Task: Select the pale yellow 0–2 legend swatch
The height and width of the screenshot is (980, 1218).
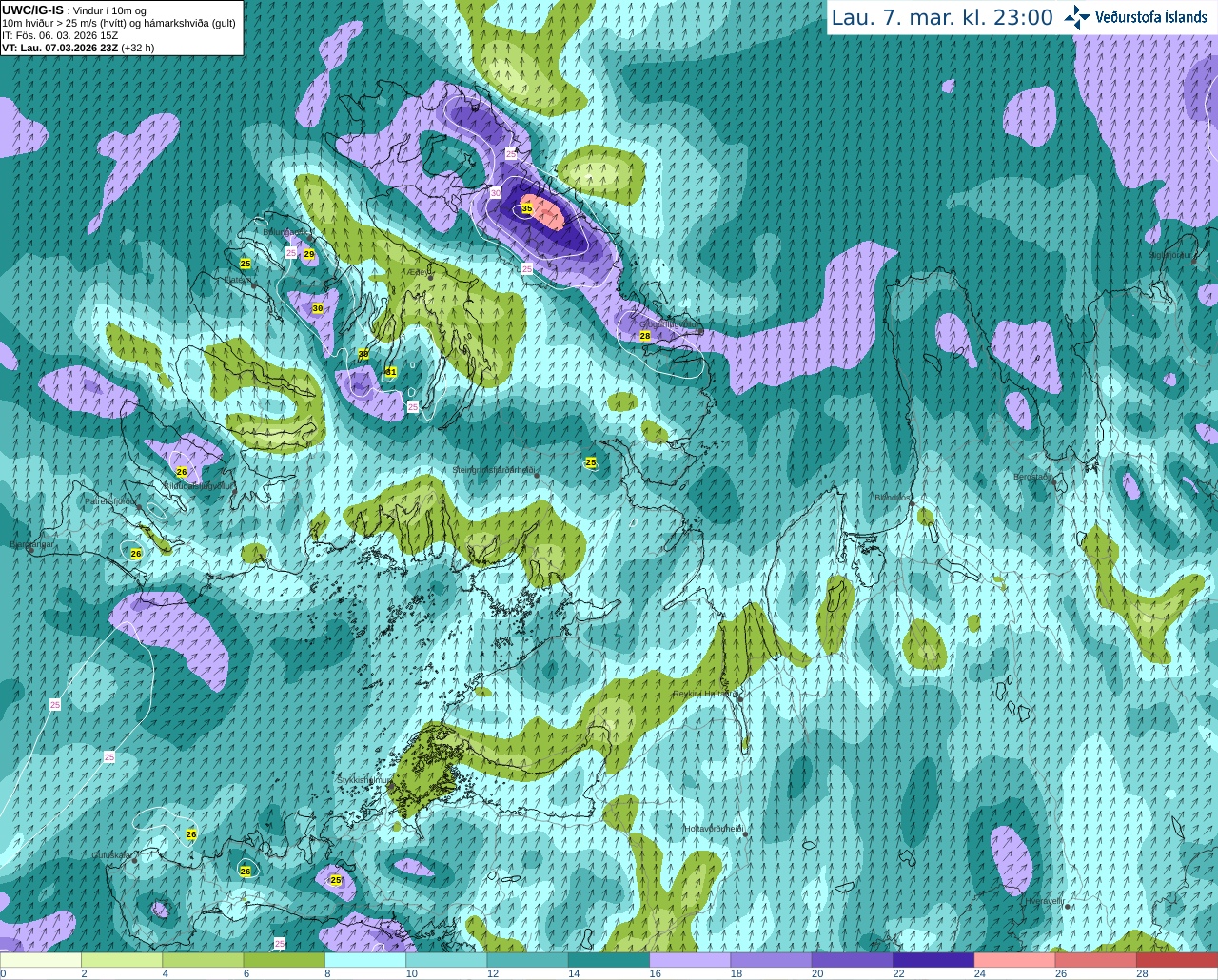Action: [x=41, y=960]
